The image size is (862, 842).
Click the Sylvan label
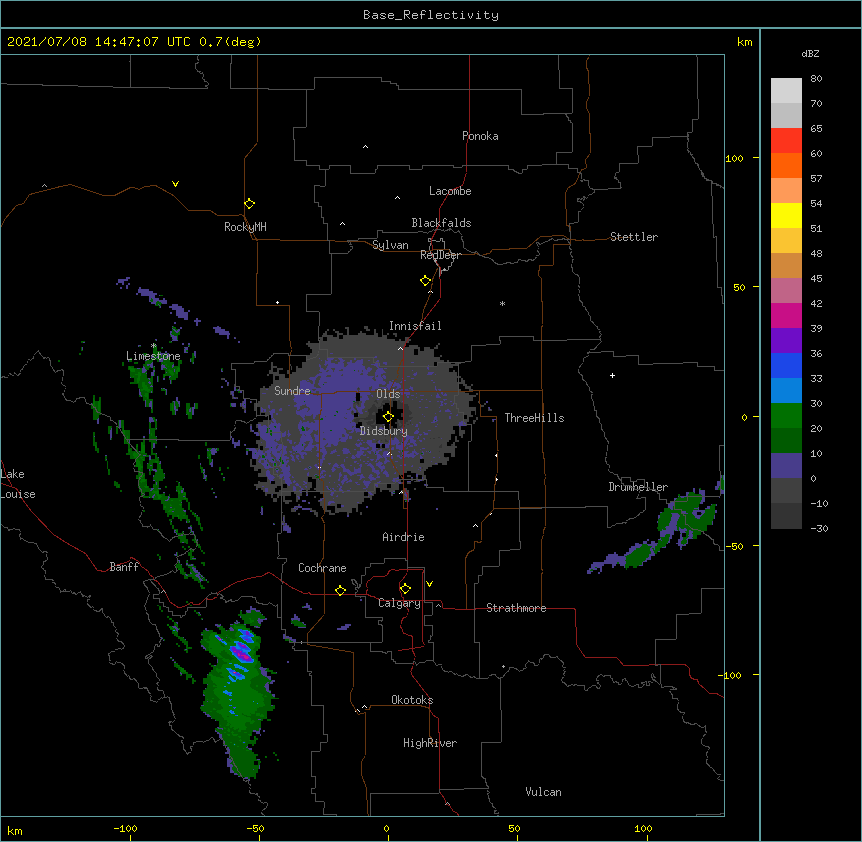(x=390, y=245)
